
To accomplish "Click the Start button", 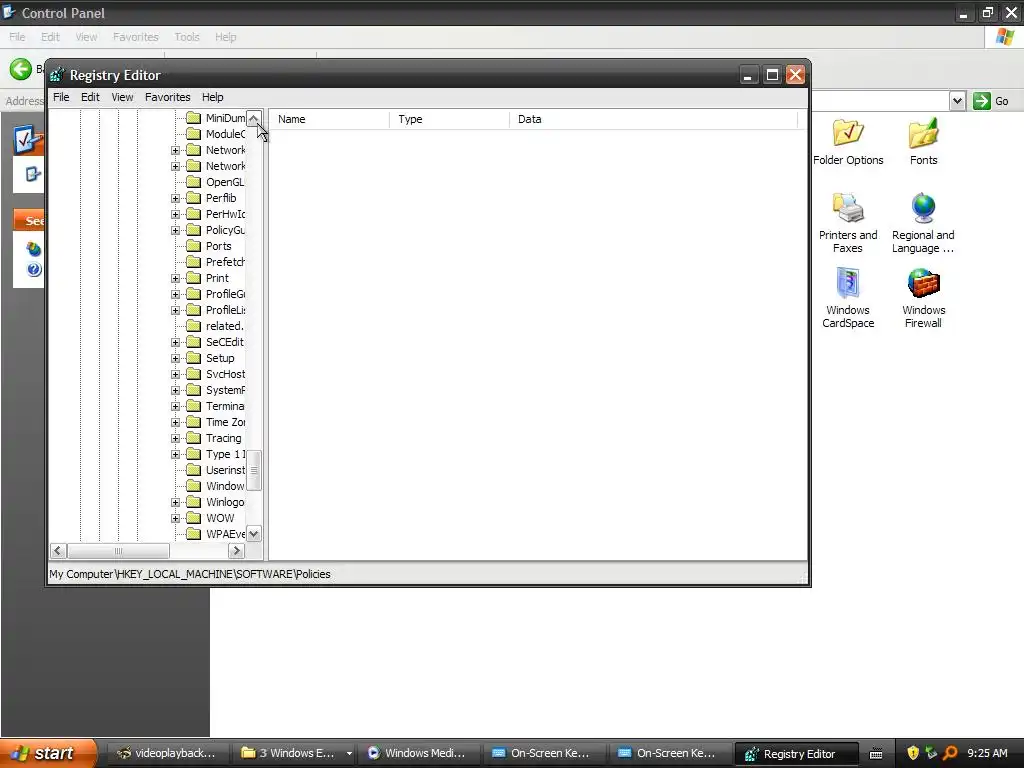I will coord(48,753).
